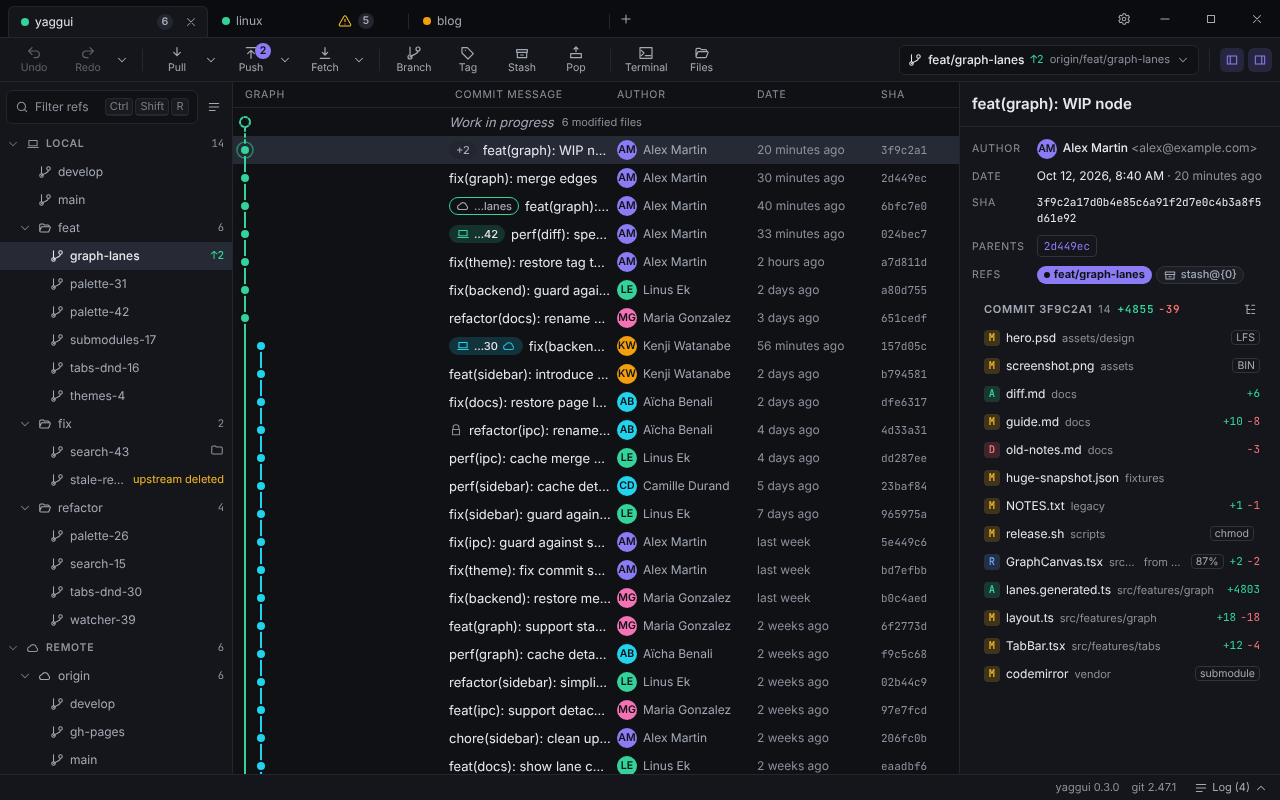The width and height of the screenshot is (1280, 800).
Task: Click the +2 refs badge on WIP node commit
Action: [463, 150]
